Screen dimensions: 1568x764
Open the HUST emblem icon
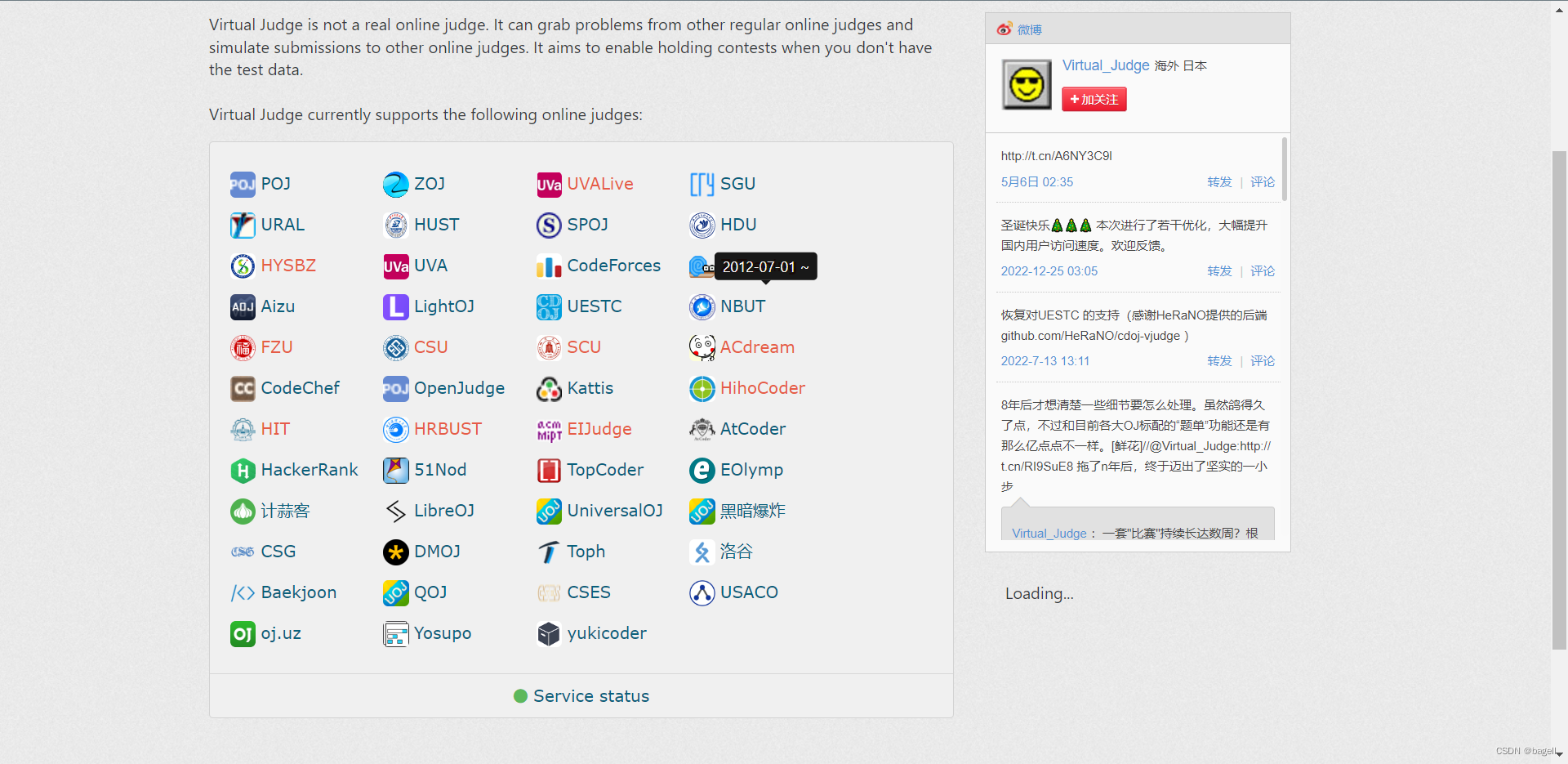[x=395, y=225]
